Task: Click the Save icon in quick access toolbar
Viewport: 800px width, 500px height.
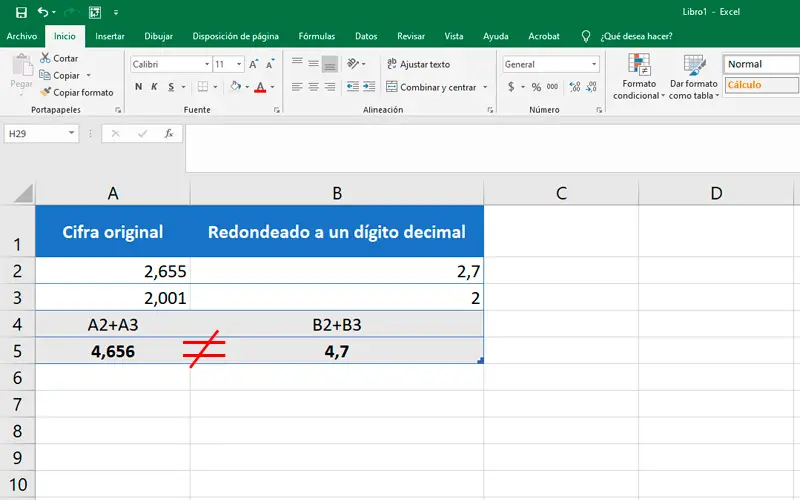Action: coord(21,12)
